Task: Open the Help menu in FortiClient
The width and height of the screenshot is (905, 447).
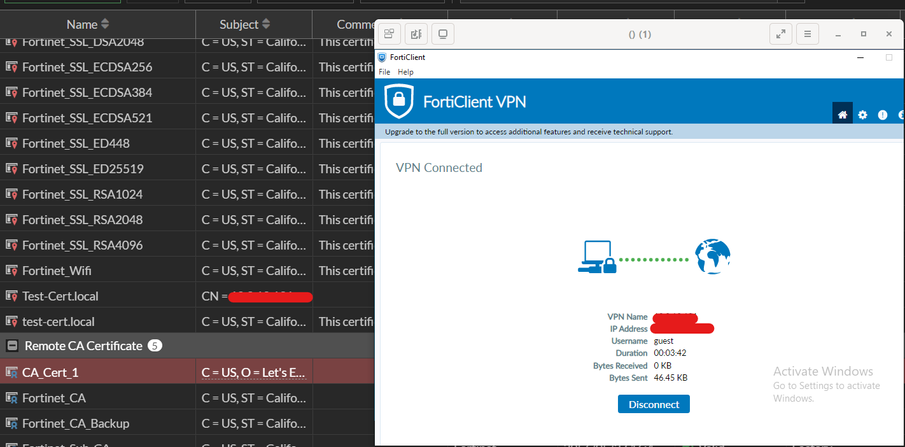Action: point(405,72)
